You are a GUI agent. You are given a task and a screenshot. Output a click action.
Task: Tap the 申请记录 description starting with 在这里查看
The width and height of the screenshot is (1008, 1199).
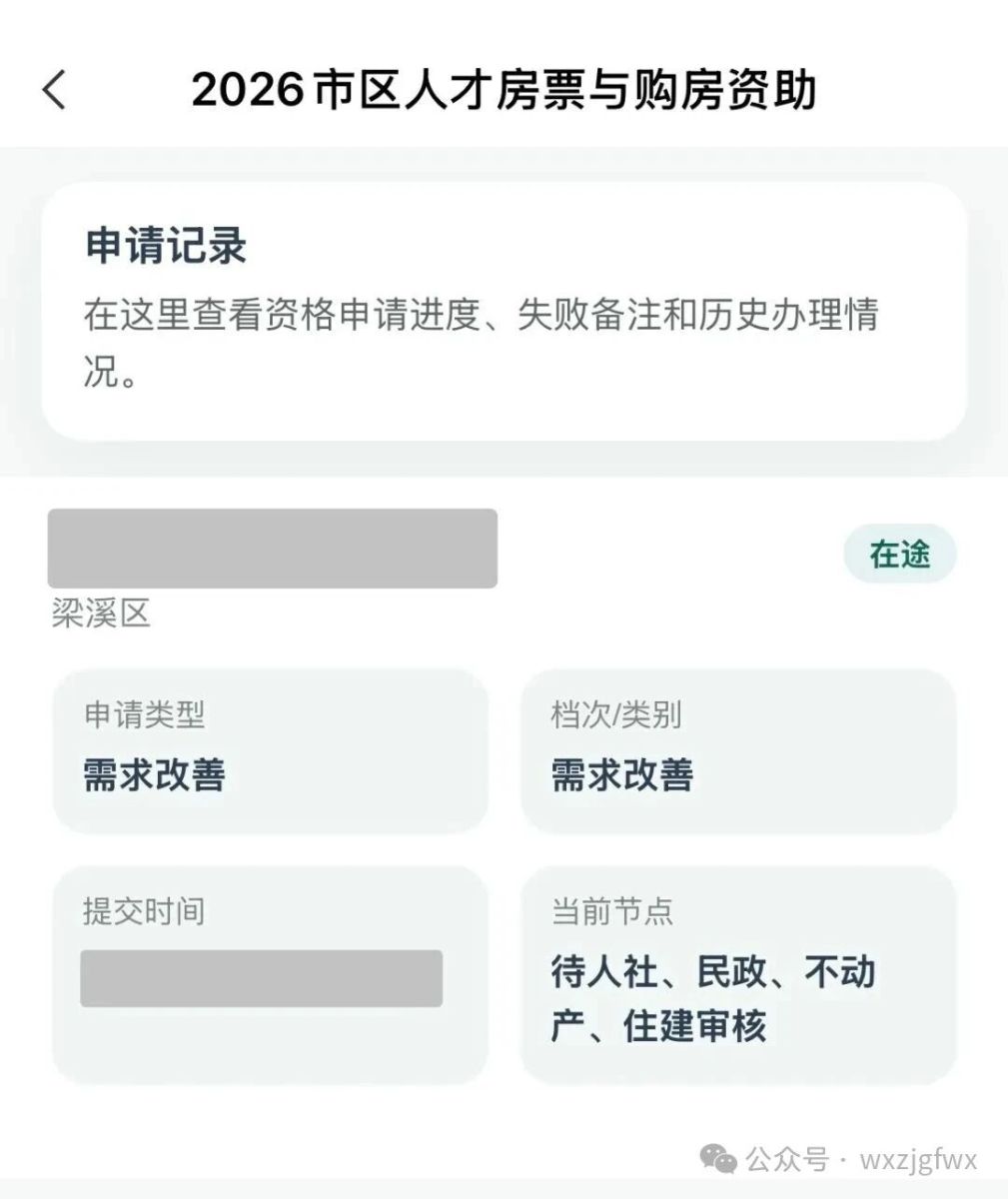[480, 315]
